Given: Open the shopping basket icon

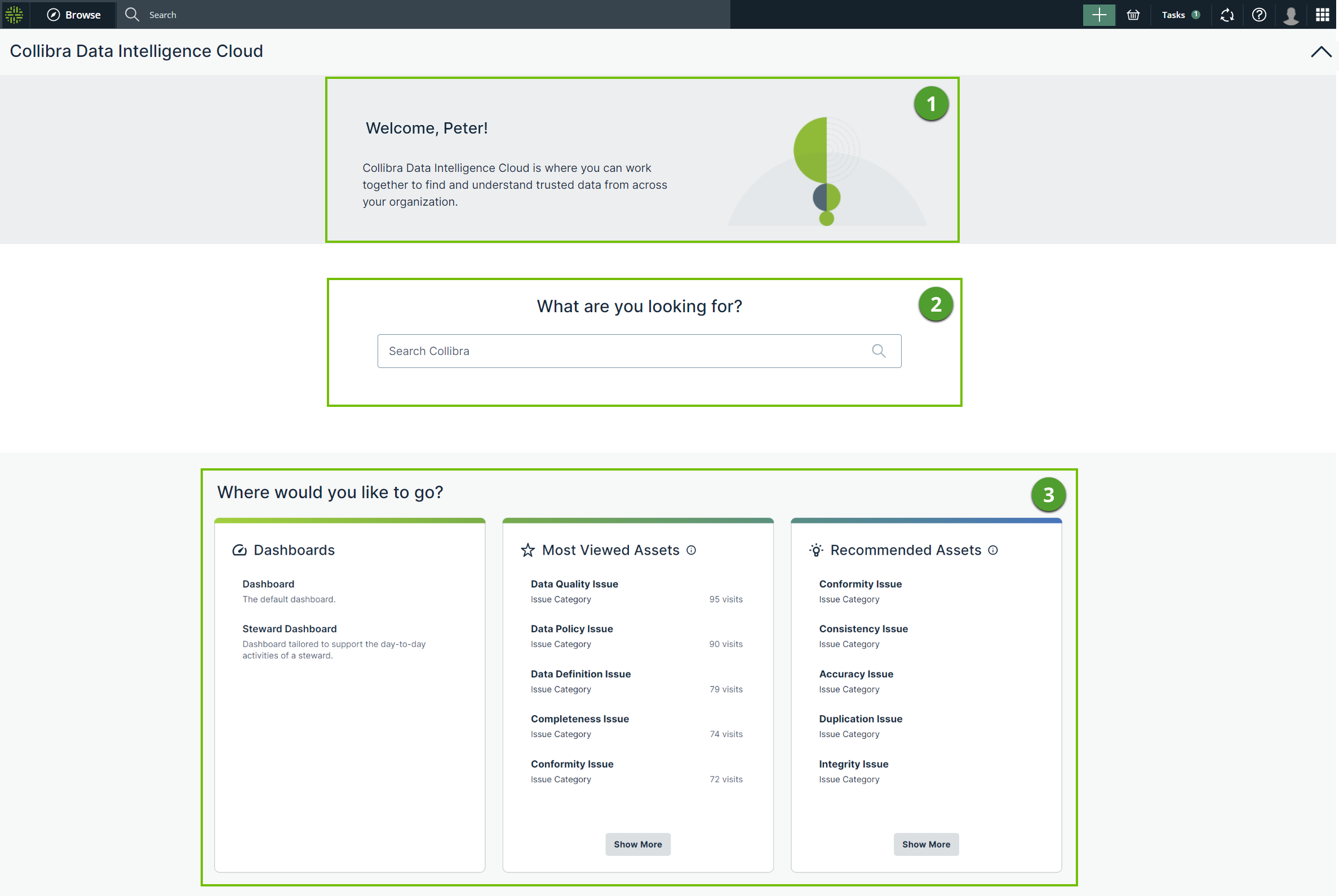Looking at the screenshot, I should click(x=1133, y=15).
